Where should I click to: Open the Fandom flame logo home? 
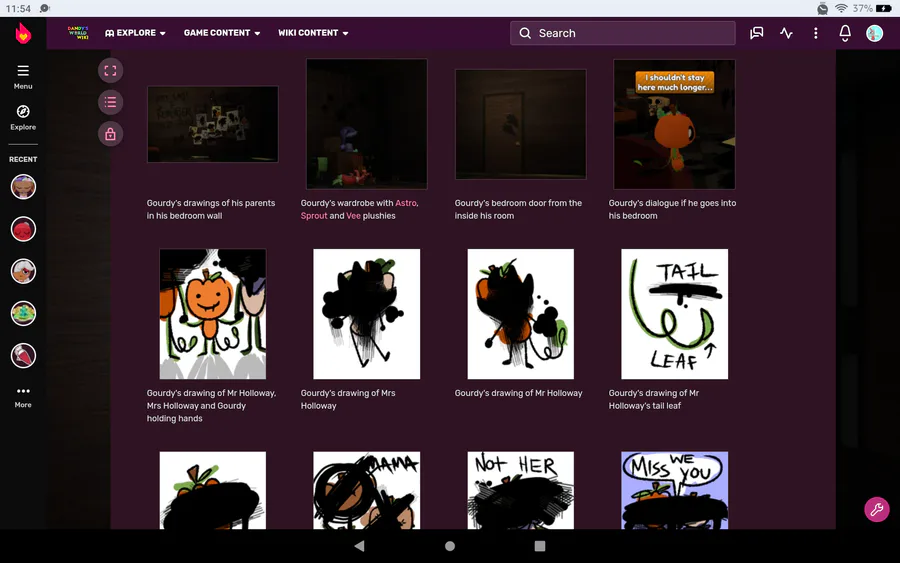pos(23,33)
